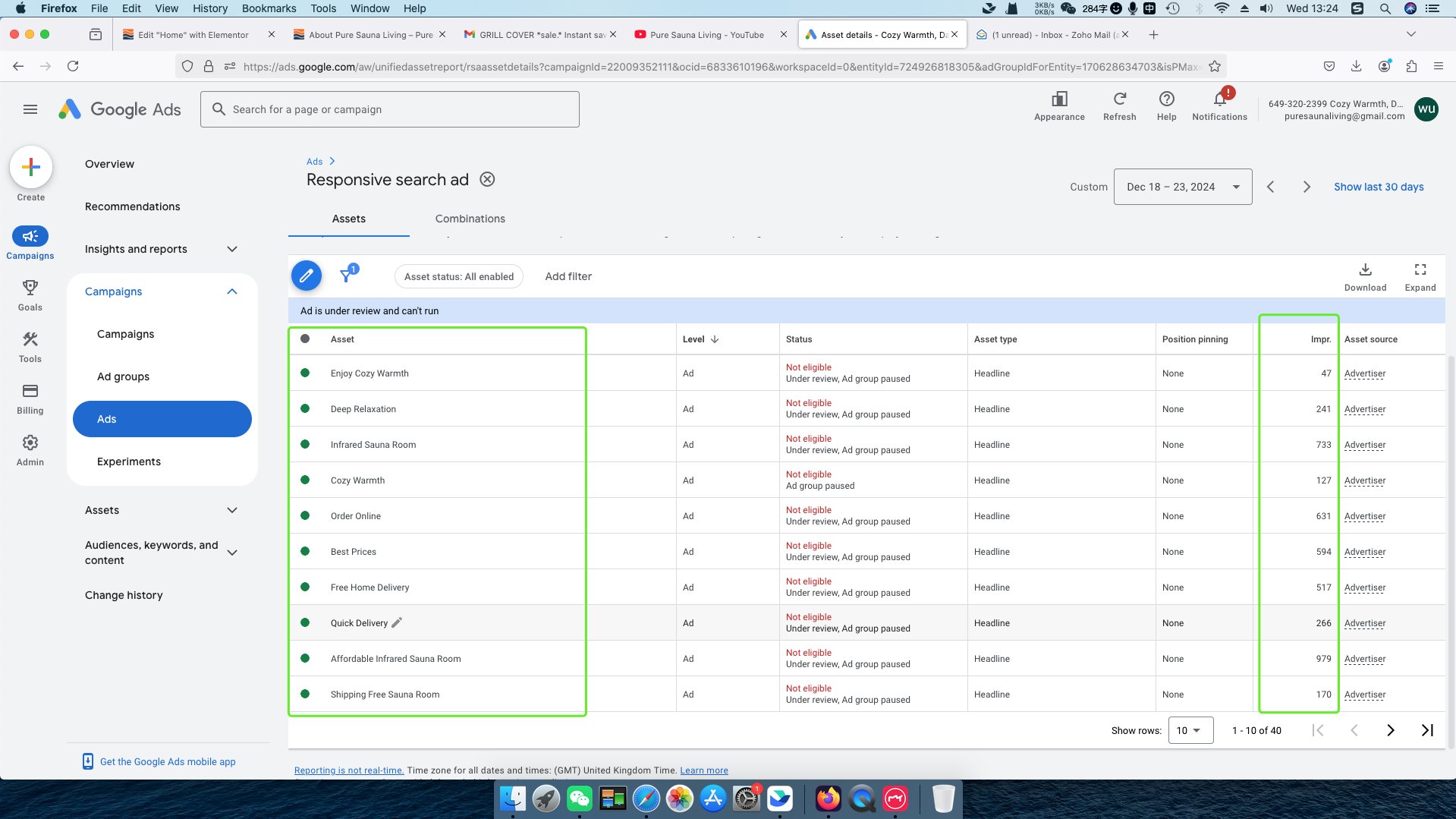Viewport: 1456px width, 819px height.
Task: Open the filter funnel icon
Action: [347, 276]
